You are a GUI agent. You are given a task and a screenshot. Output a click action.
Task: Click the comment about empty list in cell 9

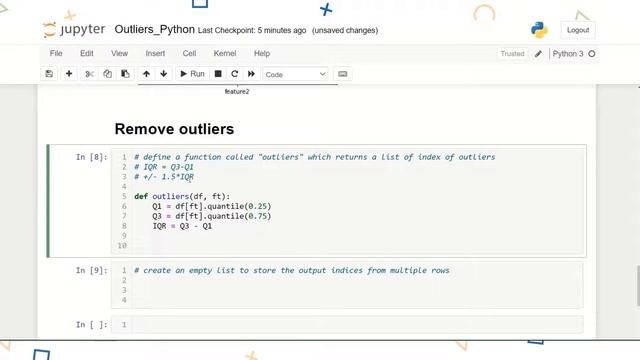292,271
